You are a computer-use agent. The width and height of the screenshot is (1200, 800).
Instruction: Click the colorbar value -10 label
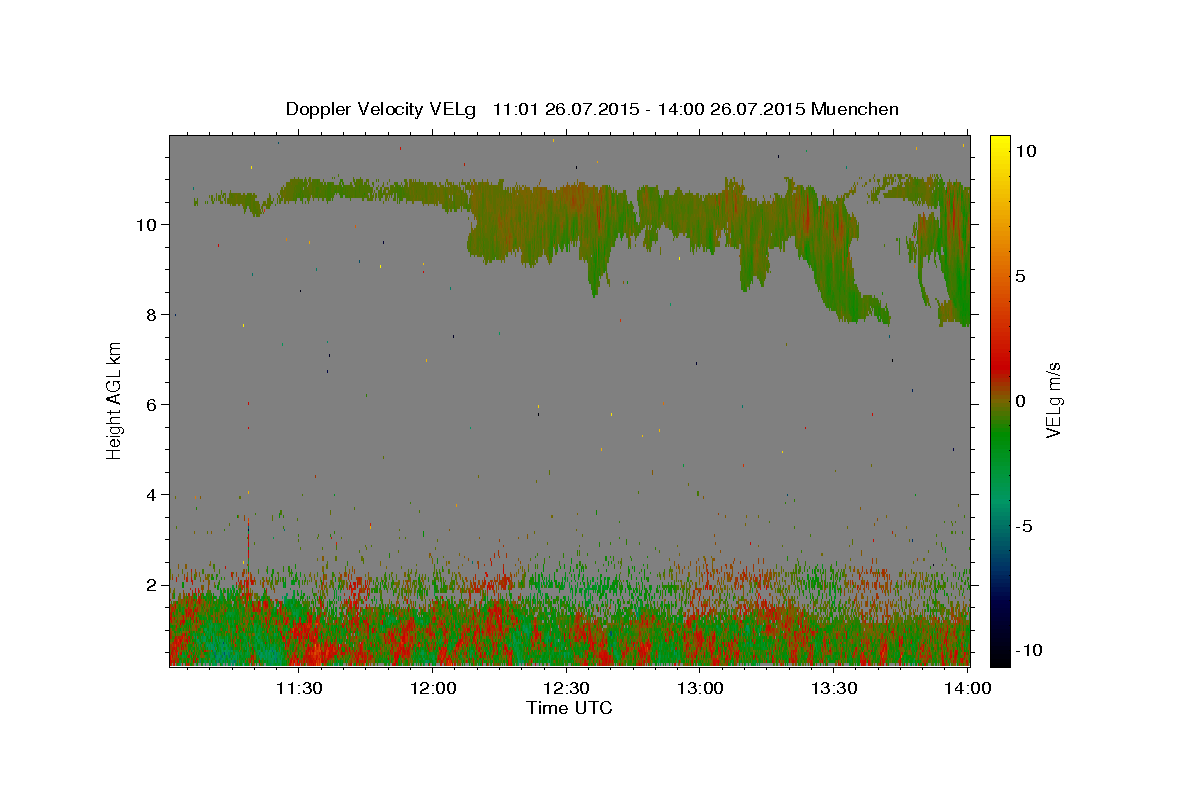click(1029, 650)
